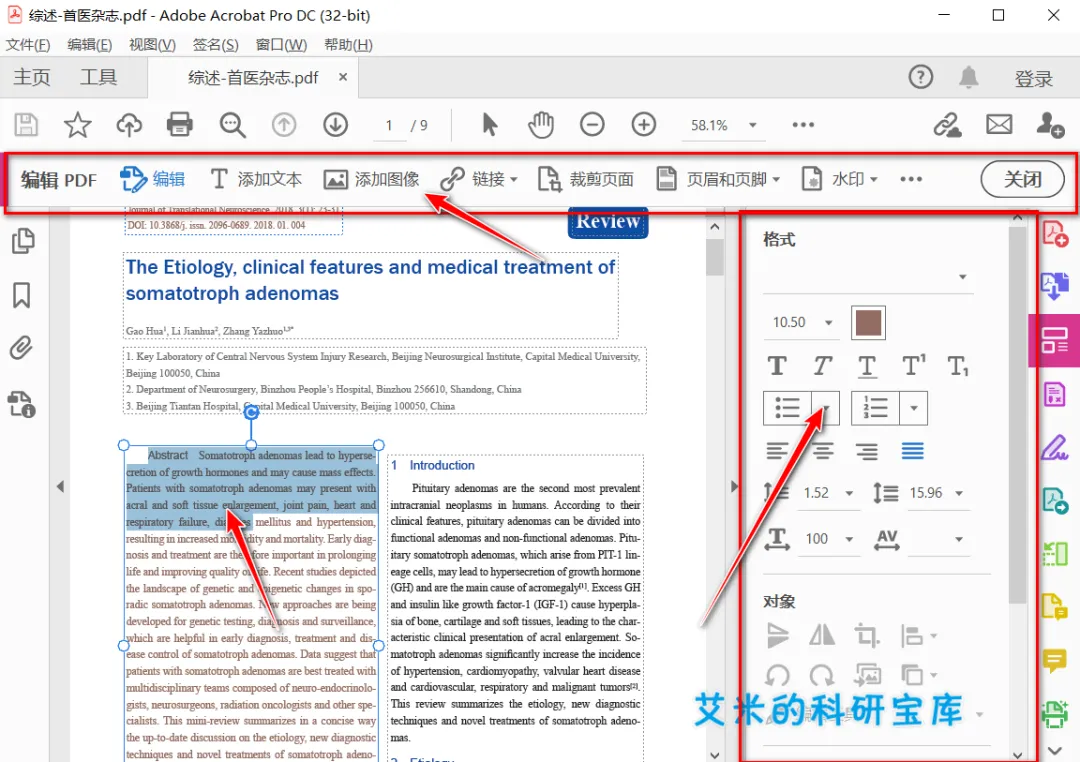
Task: Toggle italic text style
Action: tap(822, 366)
